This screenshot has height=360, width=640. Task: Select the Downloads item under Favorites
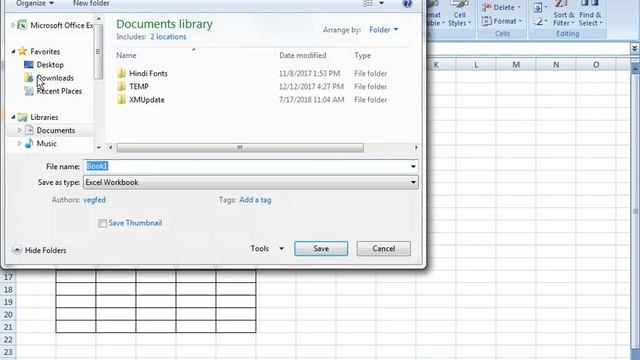[x=55, y=78]
